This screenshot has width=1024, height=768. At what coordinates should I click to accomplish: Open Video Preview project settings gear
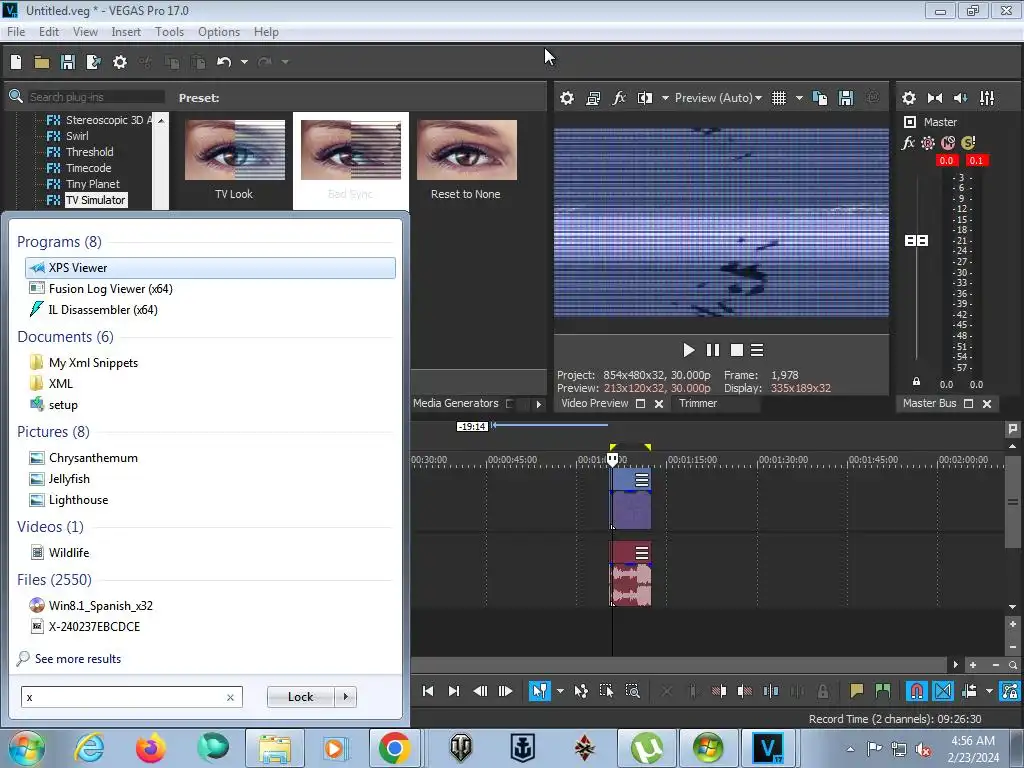(567, 98)
